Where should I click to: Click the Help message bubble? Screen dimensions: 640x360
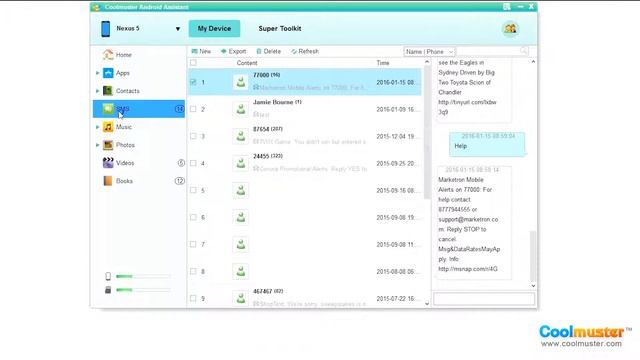click(x=487, y=144)
